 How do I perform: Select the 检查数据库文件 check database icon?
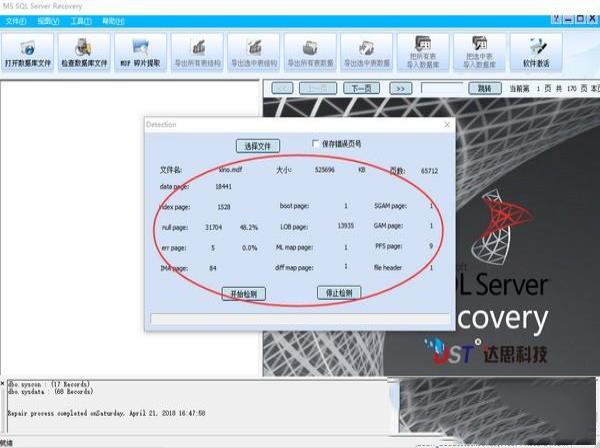[x=84, y=52]
